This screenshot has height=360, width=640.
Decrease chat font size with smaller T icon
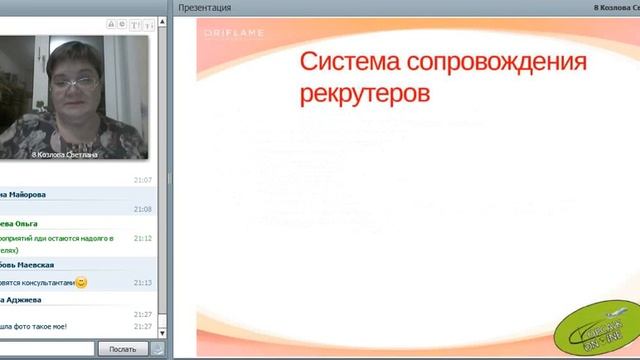click(x=149, y=25)
